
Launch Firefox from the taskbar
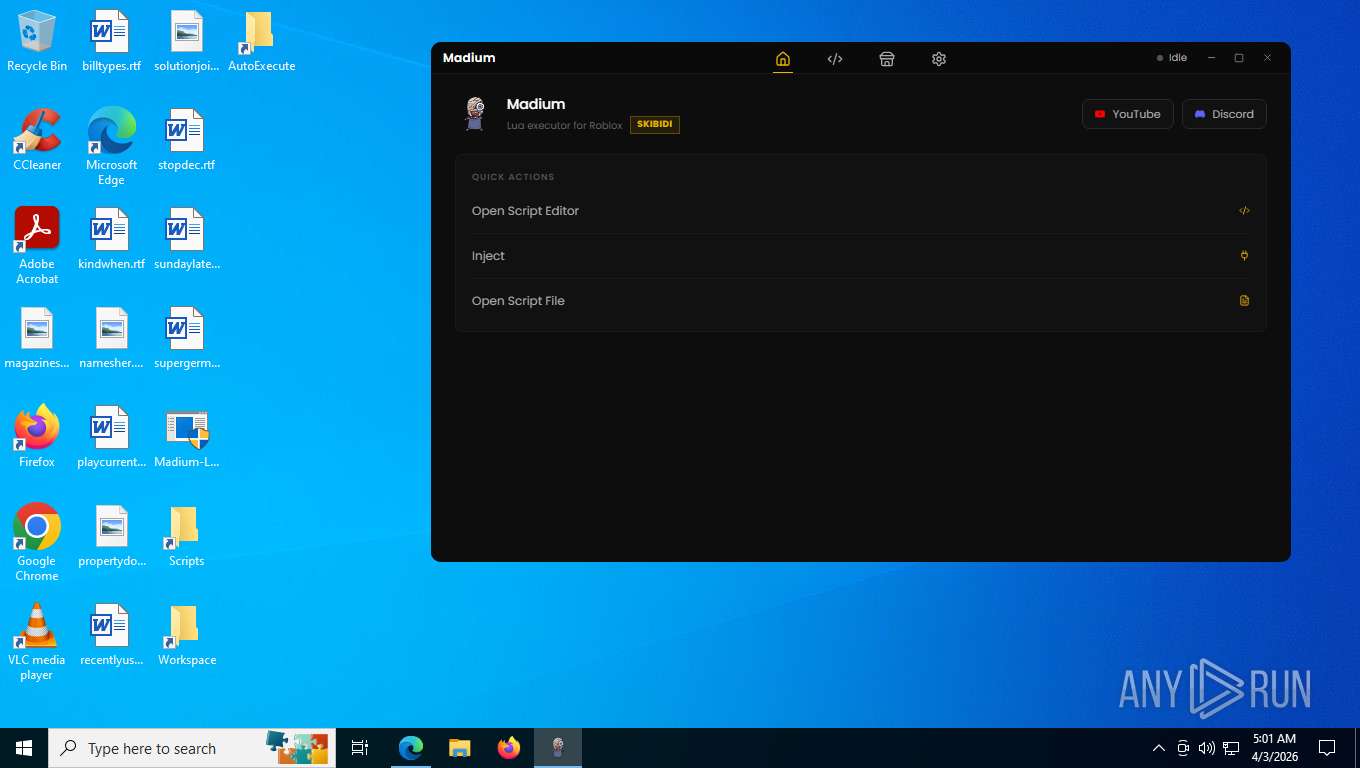click(x=509, y=748)
